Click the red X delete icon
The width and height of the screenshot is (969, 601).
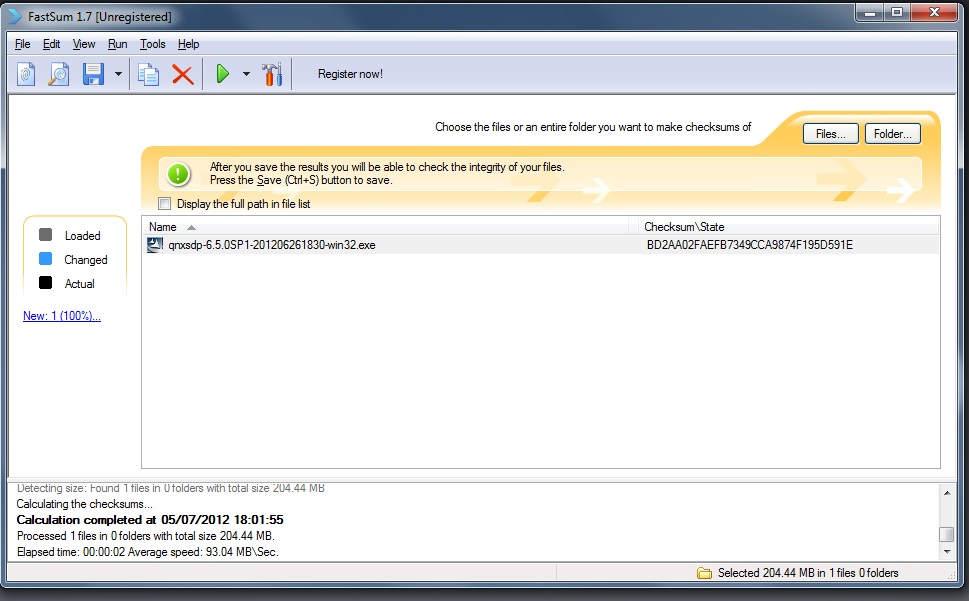[x=182, y=74]
